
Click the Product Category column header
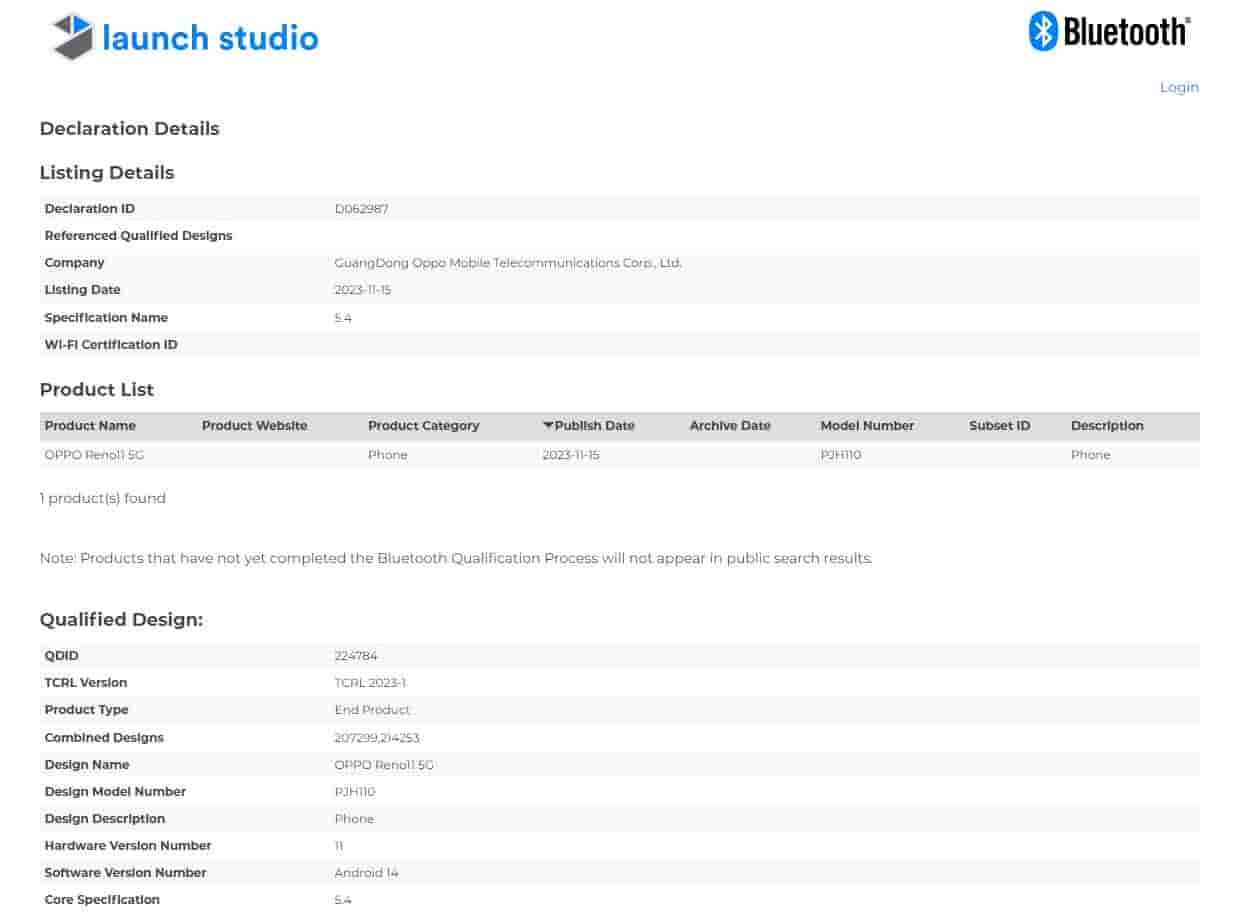click(x=423, y=425)
